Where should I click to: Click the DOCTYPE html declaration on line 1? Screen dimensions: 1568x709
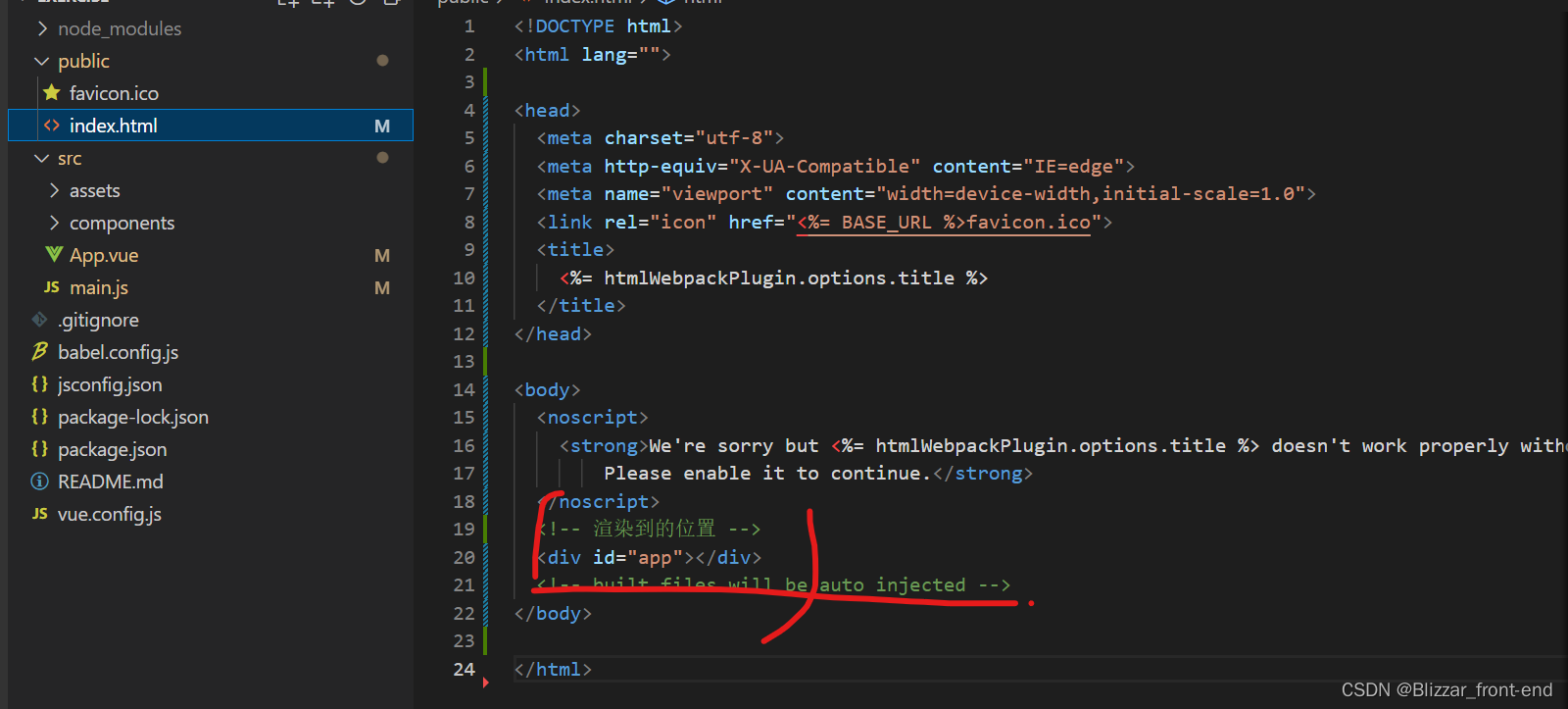click(x=598, y=26)
